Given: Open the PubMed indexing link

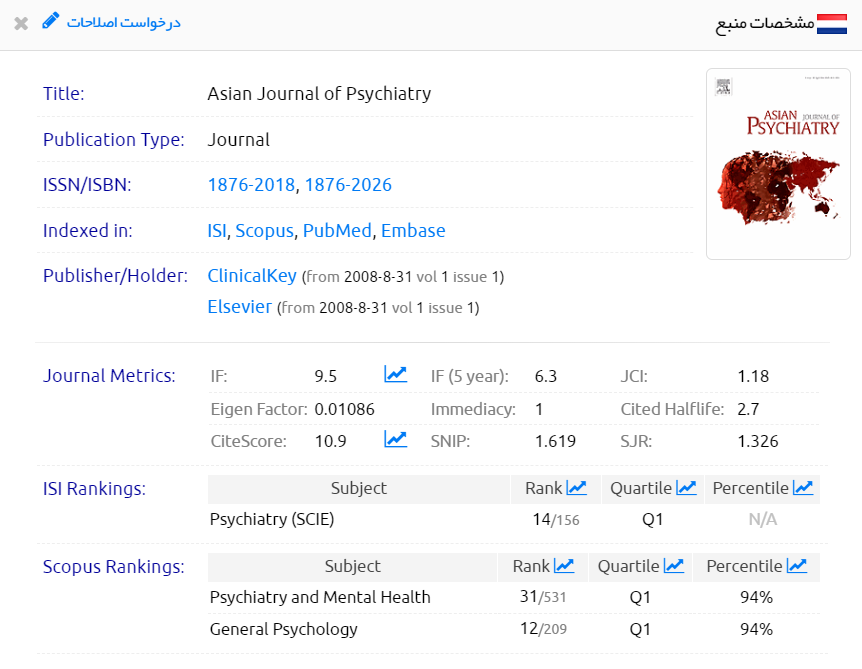Looking at the screenshot, I should (x=337, y=231).
